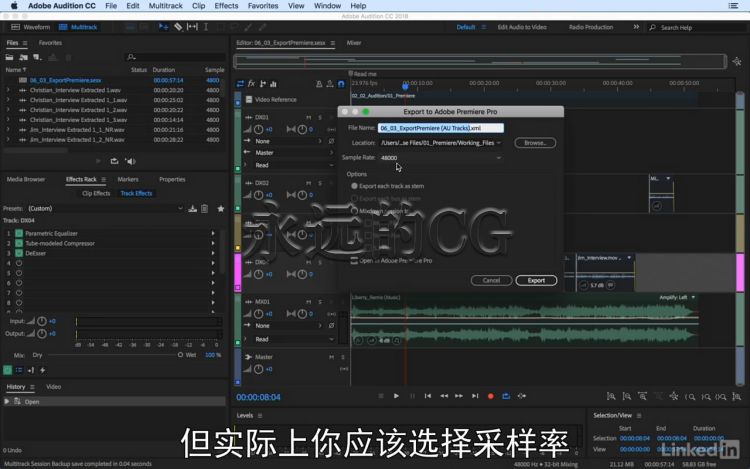Click the favorite star icon in Effects Rack
This screenshot has width=750, height=469.
point(221,208)
